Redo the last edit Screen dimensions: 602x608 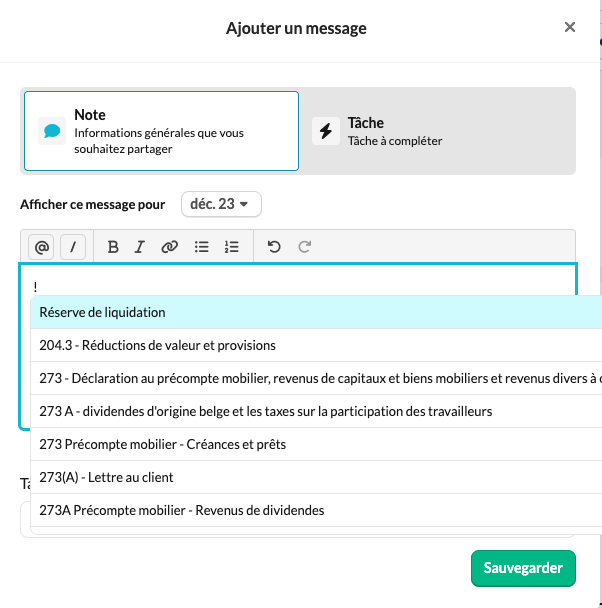coord(305,247)
